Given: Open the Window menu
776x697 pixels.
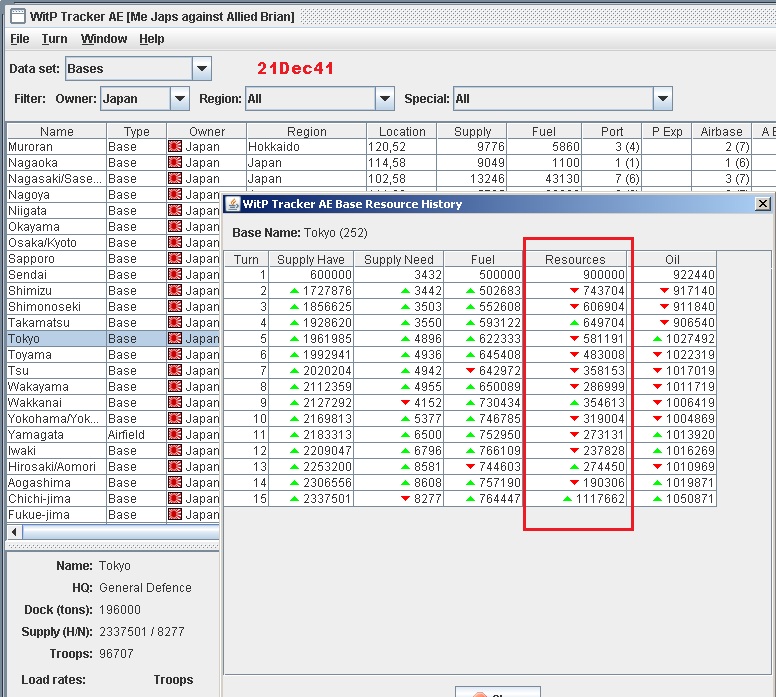Looking at the screenshot, I should tap(104, 39).
